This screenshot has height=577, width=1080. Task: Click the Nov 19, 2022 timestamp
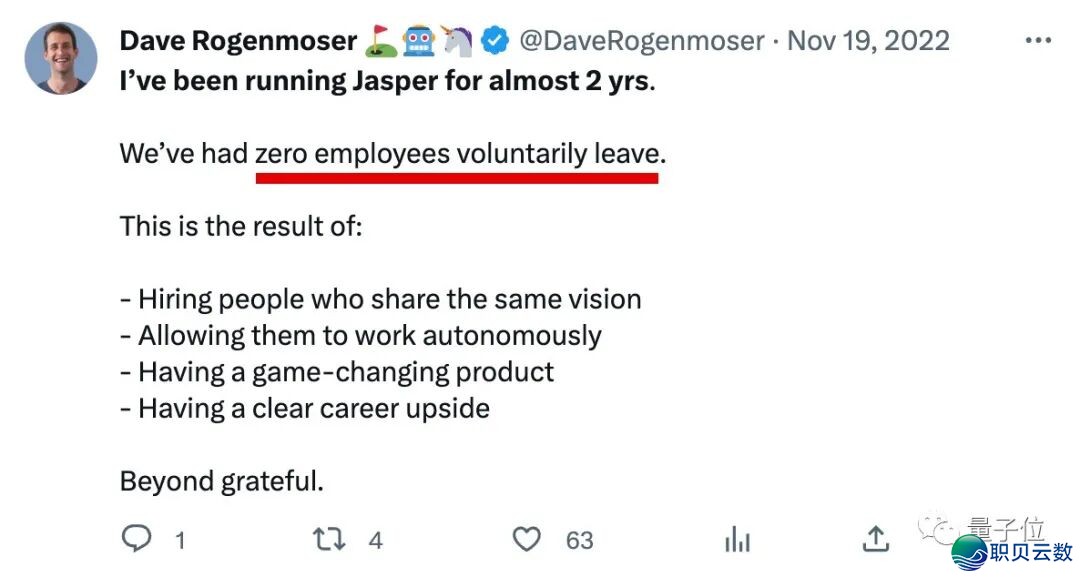(868, 41)
